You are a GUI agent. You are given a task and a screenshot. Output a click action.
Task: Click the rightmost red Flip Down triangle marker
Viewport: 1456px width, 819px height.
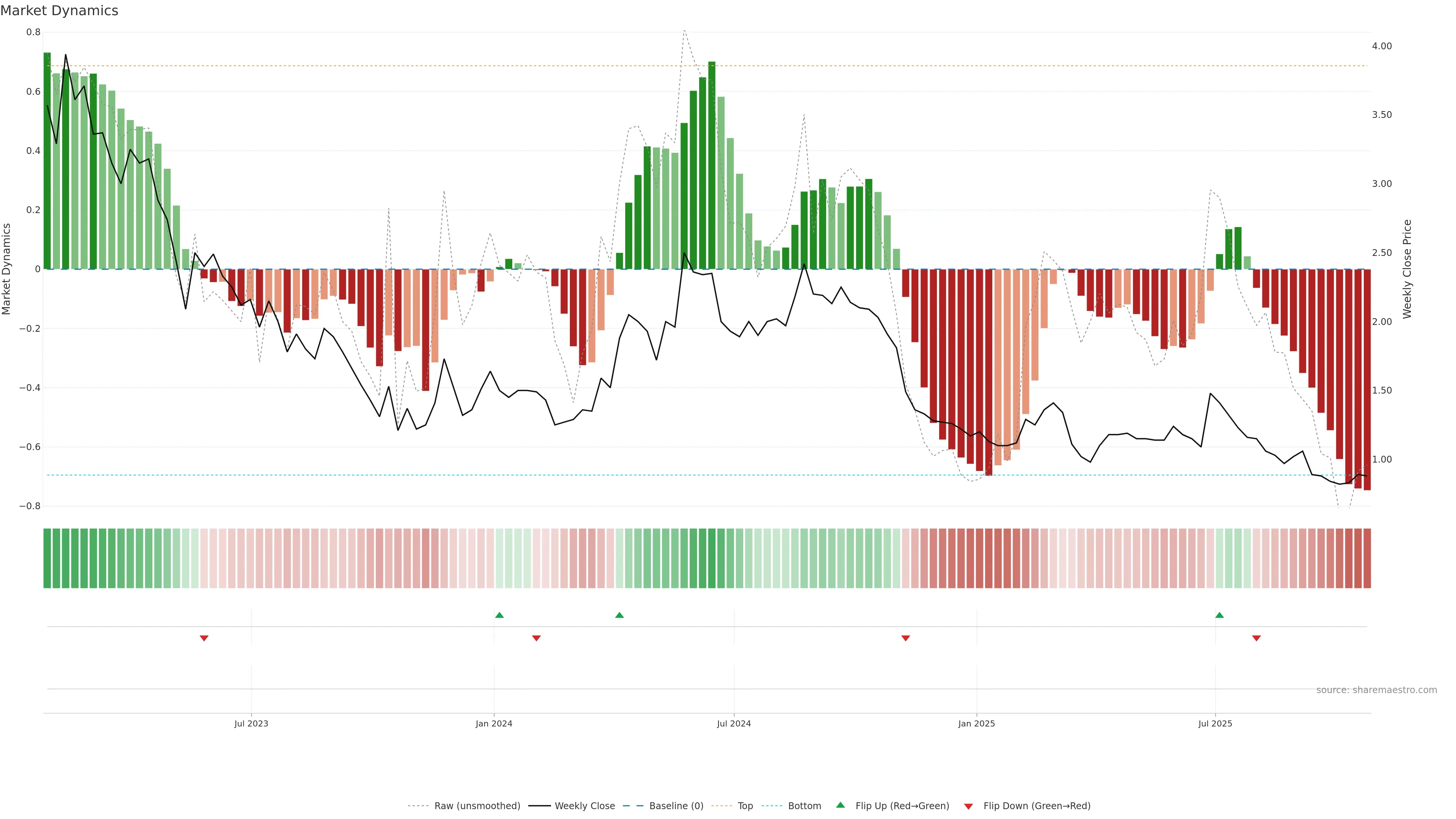tap(1257, 638)
